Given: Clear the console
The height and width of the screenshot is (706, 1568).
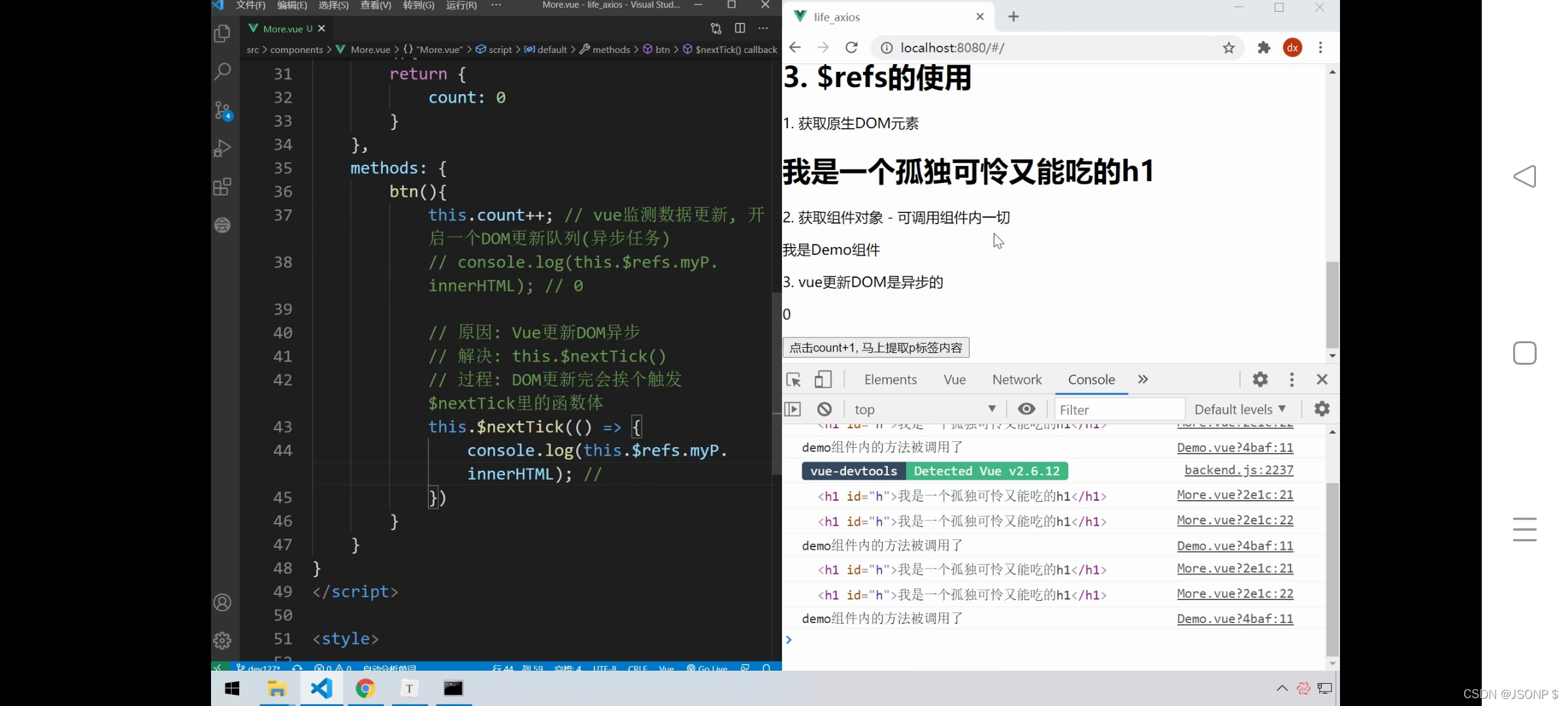Looking at the screenshot, I should coord(825,409).
